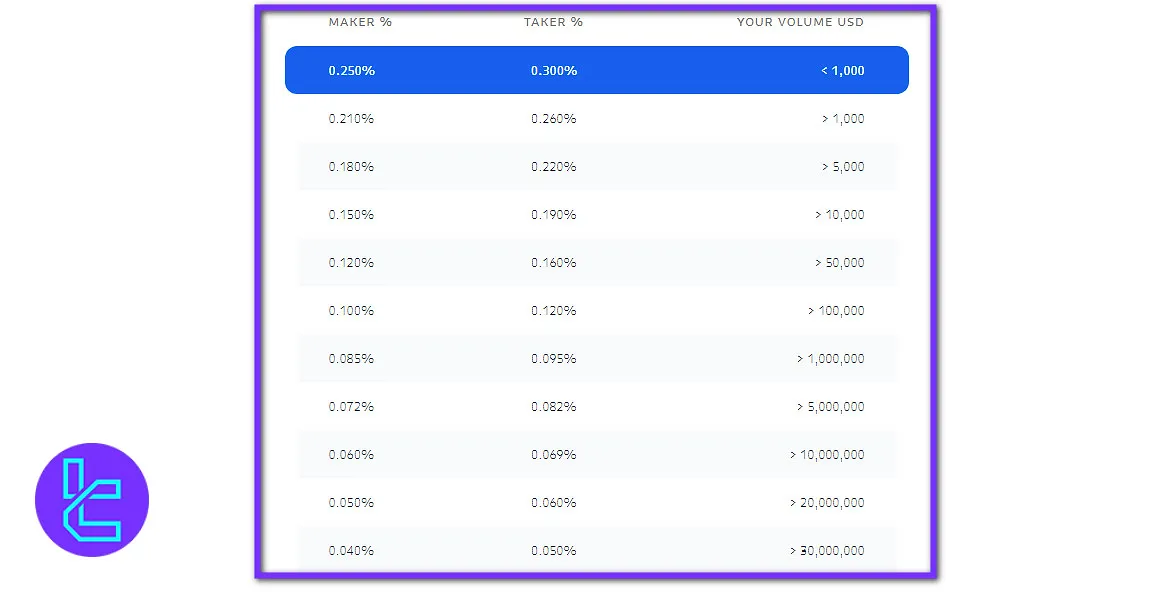
Task: Select the > 50,000 volume tier
Action: (x=839, y=263)
